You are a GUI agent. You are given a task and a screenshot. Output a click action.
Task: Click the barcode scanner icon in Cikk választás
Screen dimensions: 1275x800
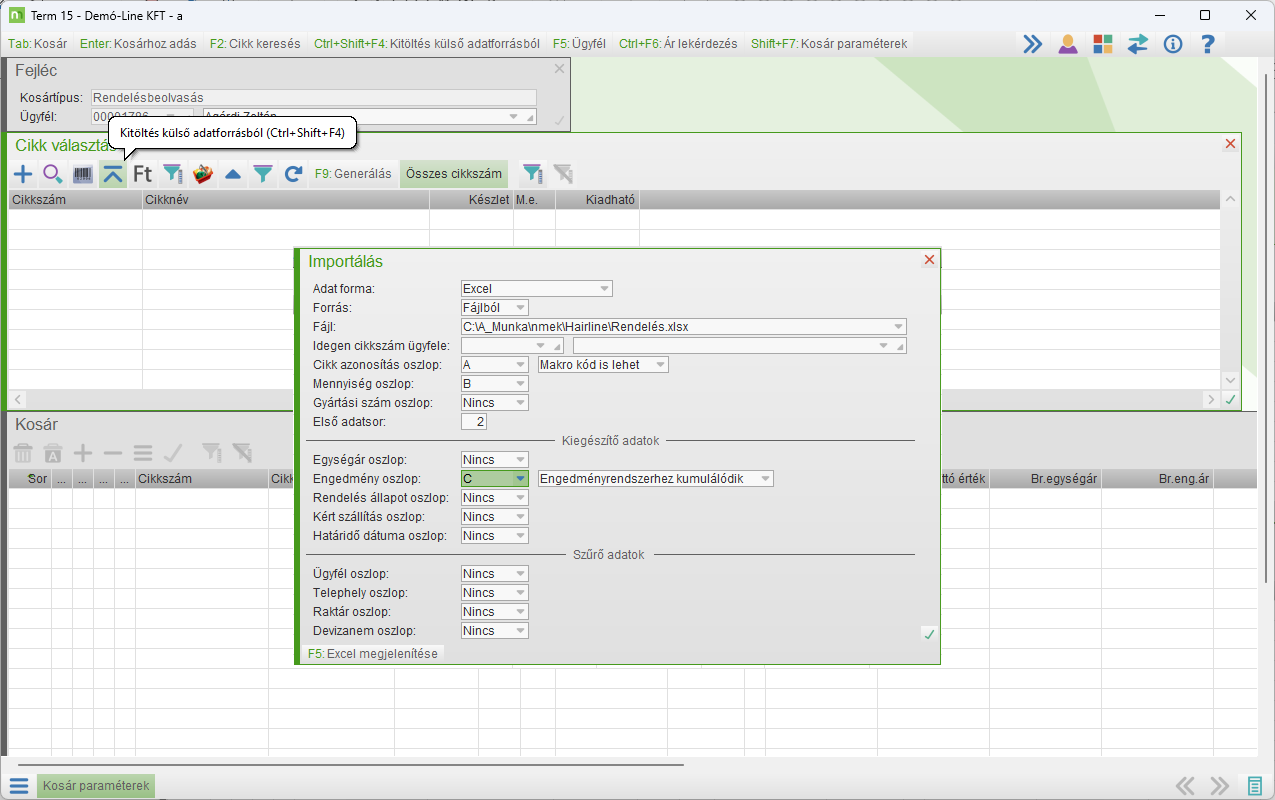coord(83,174)
